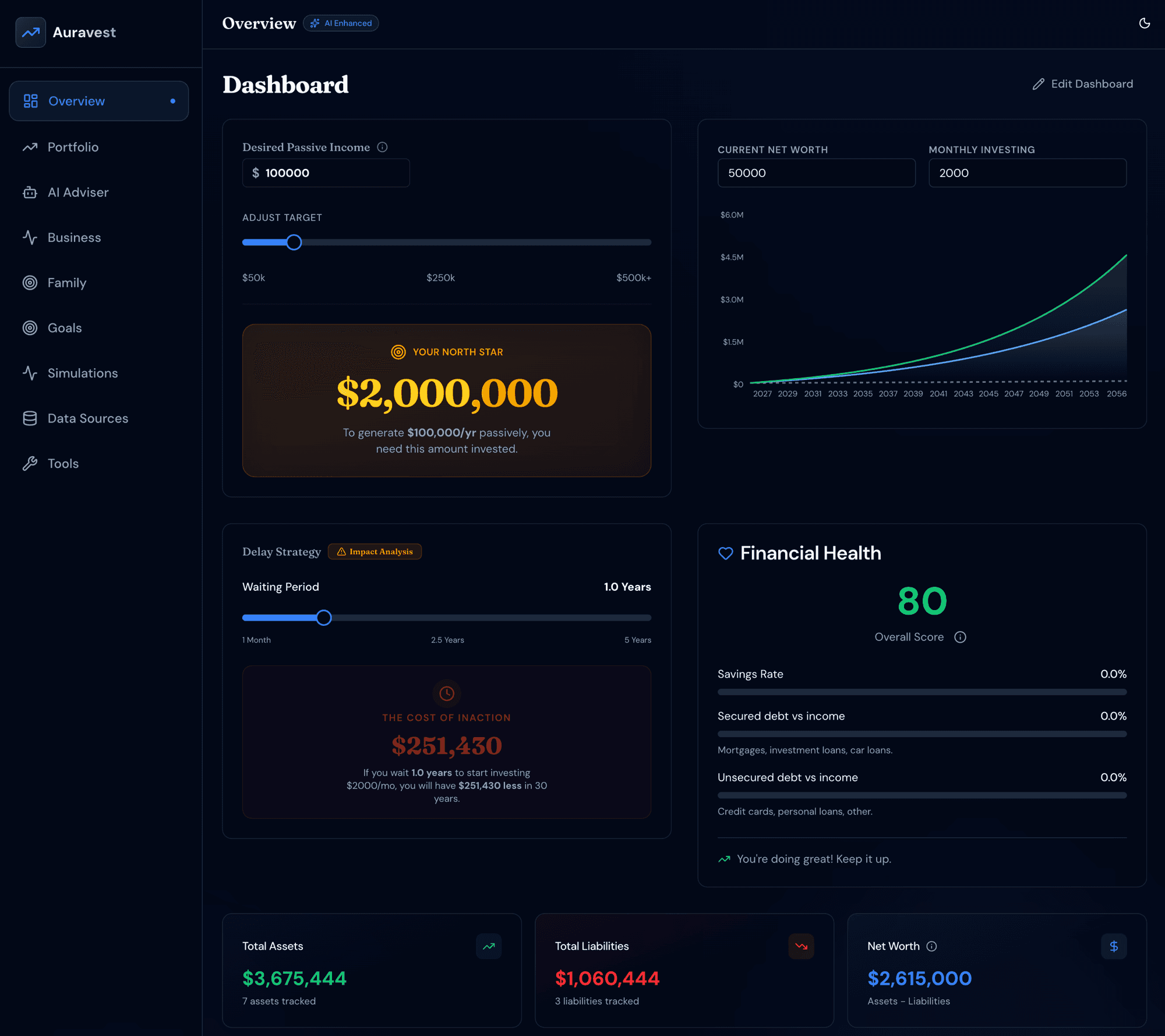Open the AI Adviser menu label

click(78, 192)
